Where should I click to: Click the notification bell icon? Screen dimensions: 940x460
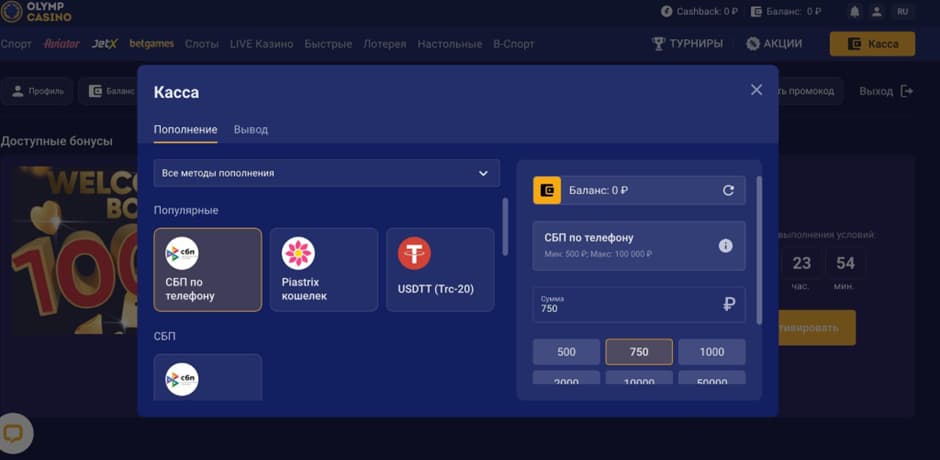coord(854,12)
